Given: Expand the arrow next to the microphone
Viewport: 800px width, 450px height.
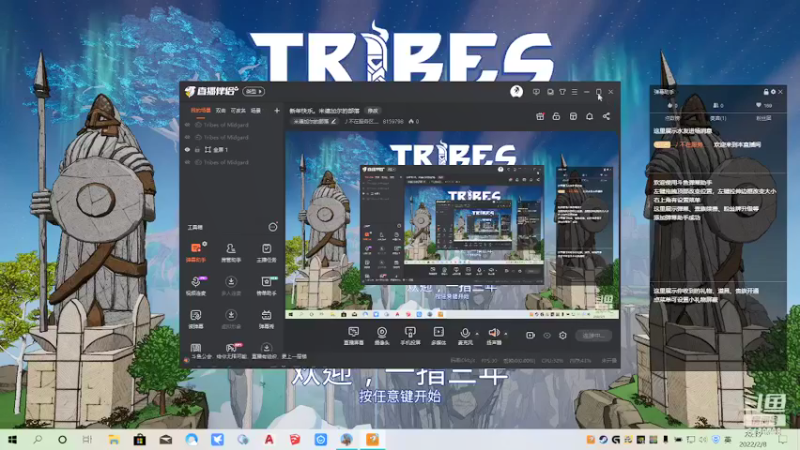Looking at the screenshot, I should (477, 334).
